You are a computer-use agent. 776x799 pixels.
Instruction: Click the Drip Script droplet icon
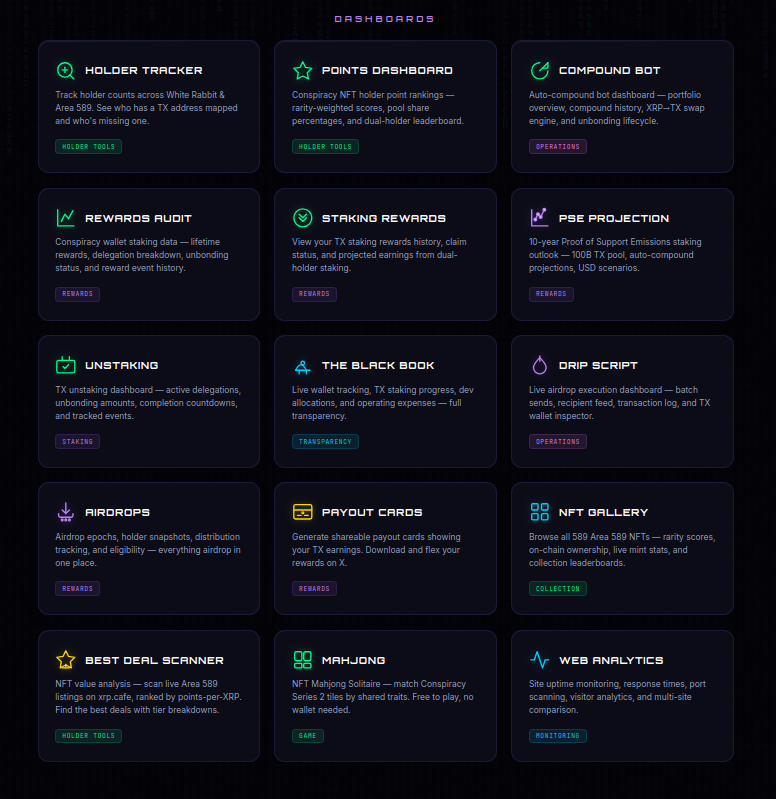(540, 365)
